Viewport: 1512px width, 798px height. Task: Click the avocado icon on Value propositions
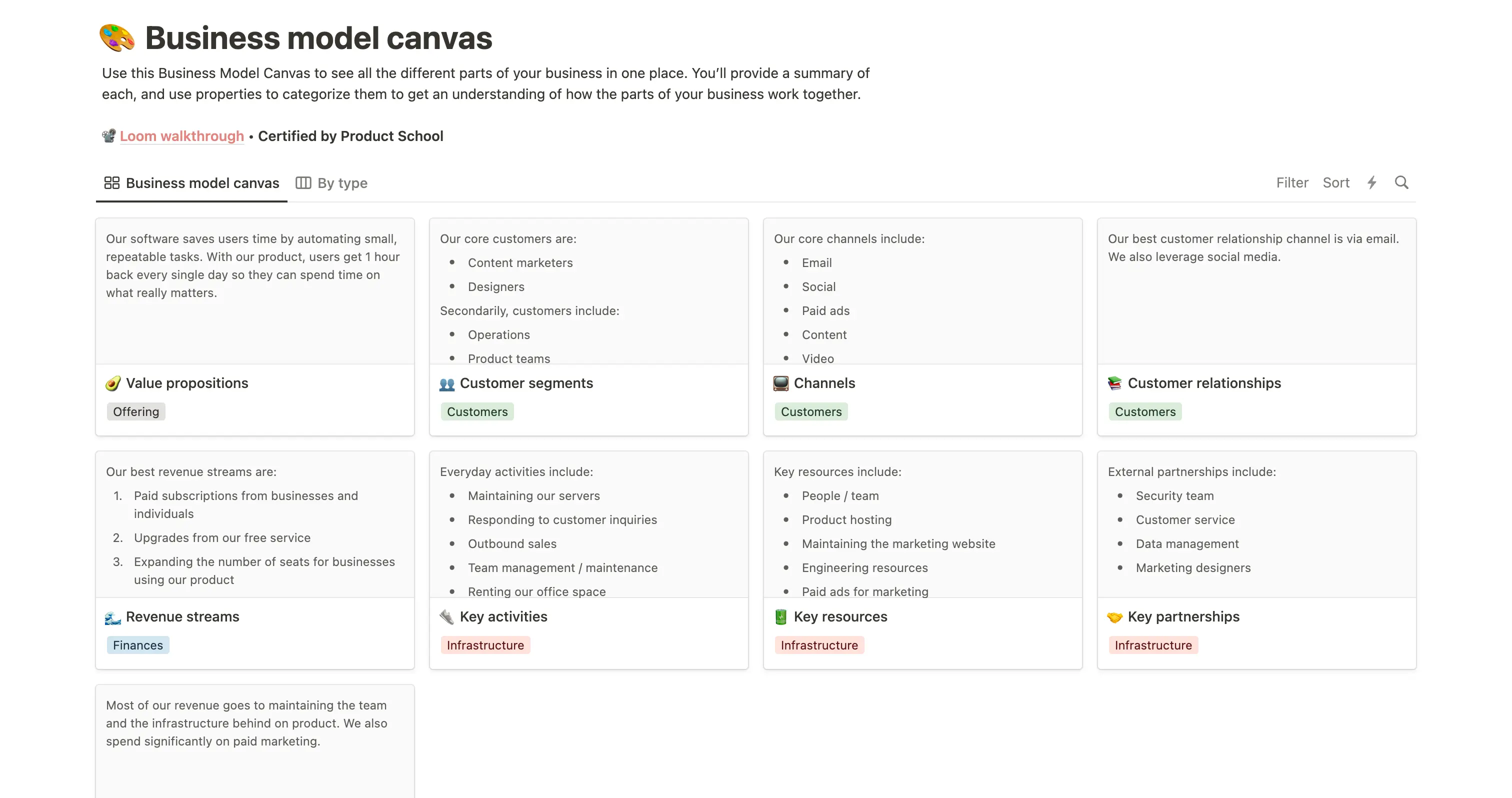pyautogui.click(x=114, y=382)
